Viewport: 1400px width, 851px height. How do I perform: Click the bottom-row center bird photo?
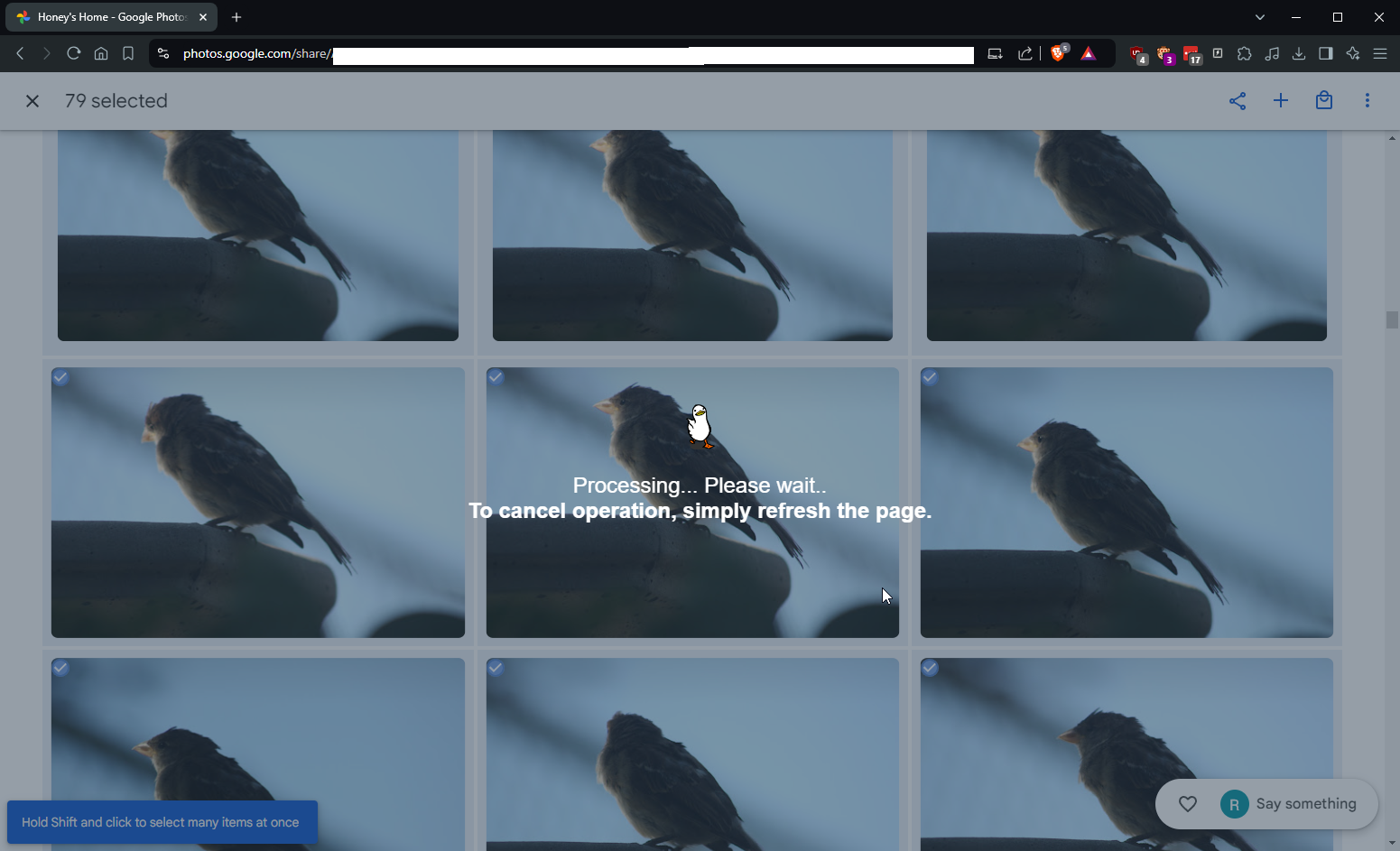692,754
